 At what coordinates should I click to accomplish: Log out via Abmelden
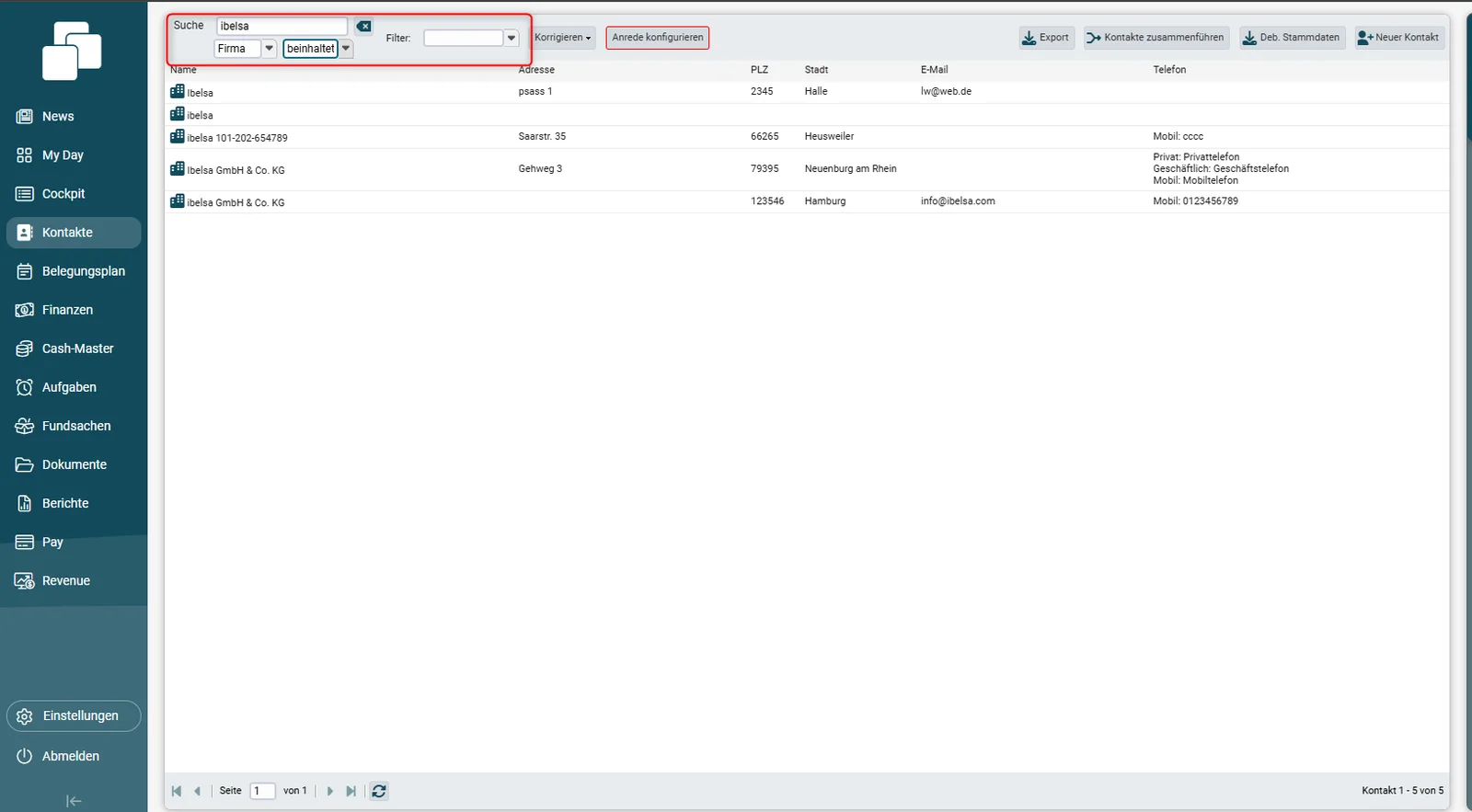click(58, 756)
